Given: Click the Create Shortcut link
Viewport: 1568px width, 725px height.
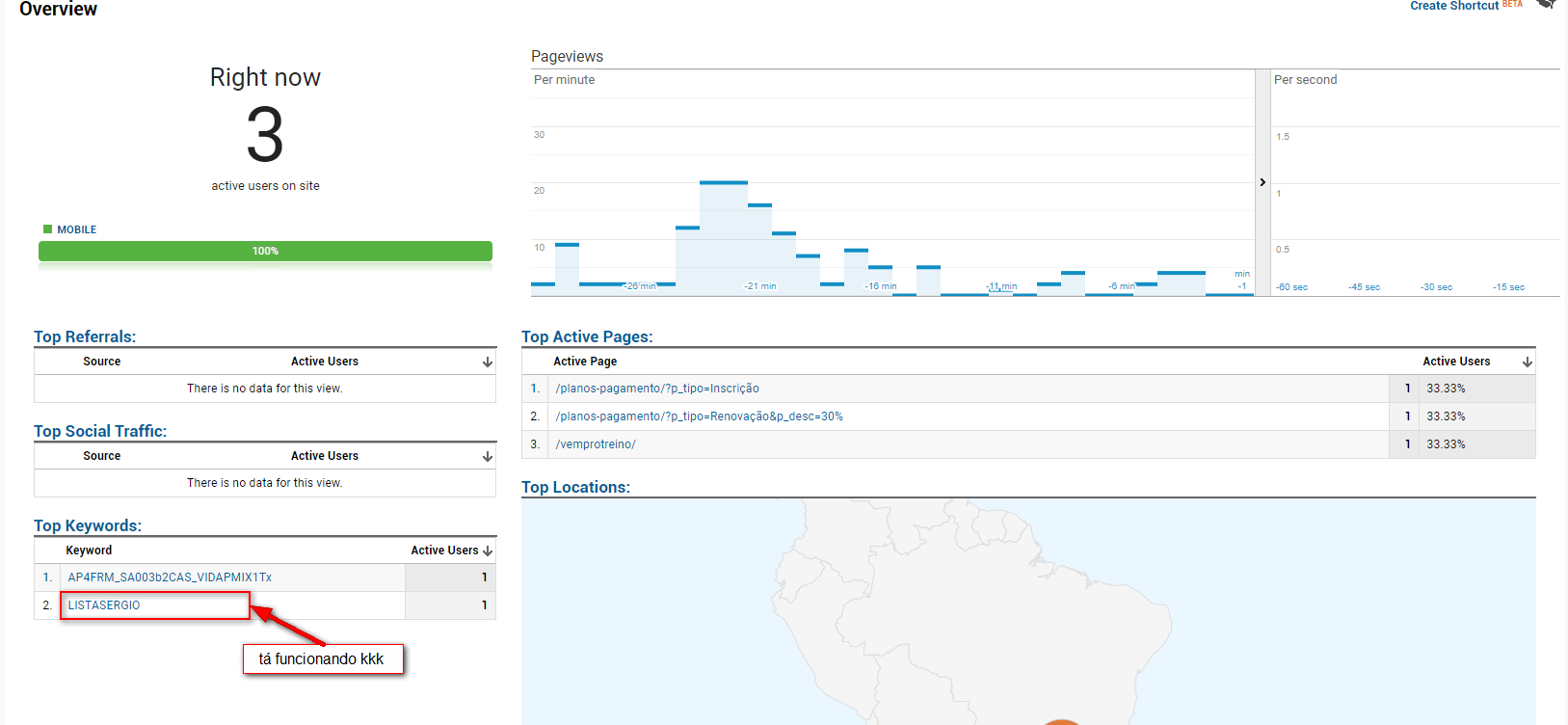Looking at the screenshot, I should coord(1454,6).
